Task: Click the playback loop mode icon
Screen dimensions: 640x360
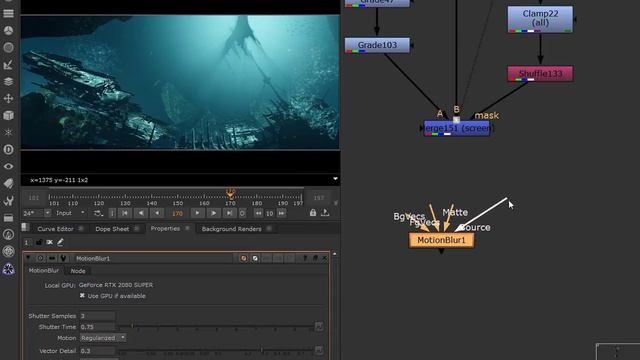Action: coord(97,213)
